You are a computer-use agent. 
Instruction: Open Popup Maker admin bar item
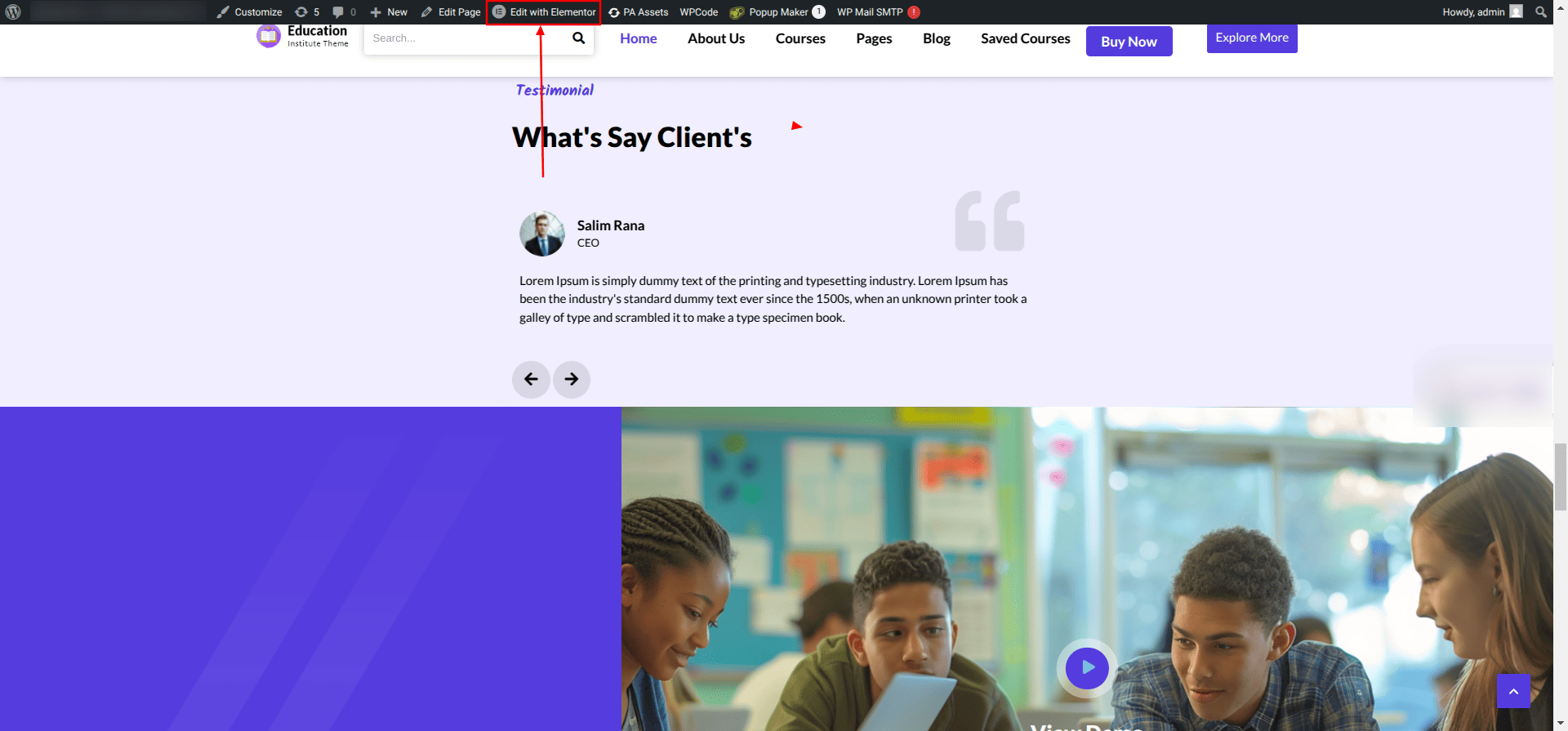click(776, 12)
